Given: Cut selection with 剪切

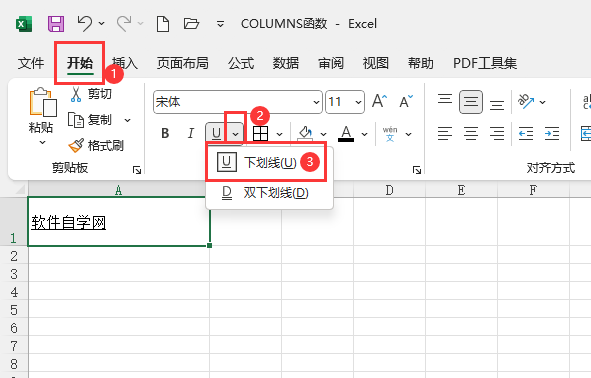Looking at the screenshot, I should (90, 94).
